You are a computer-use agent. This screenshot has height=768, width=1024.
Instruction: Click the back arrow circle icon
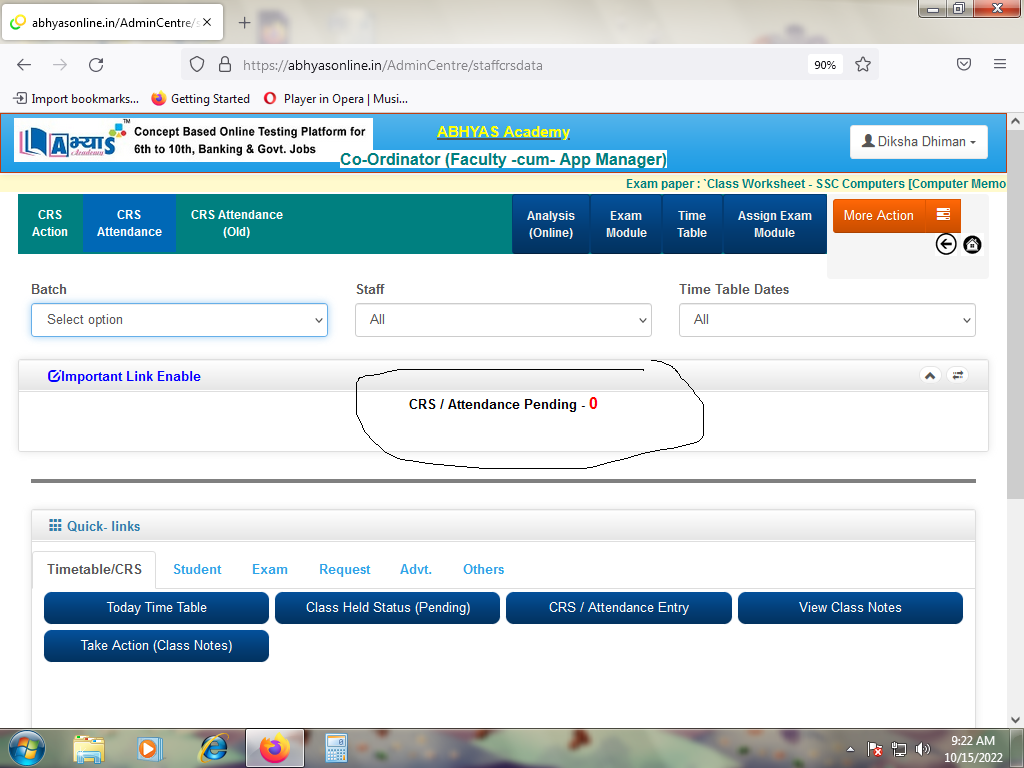946,244
